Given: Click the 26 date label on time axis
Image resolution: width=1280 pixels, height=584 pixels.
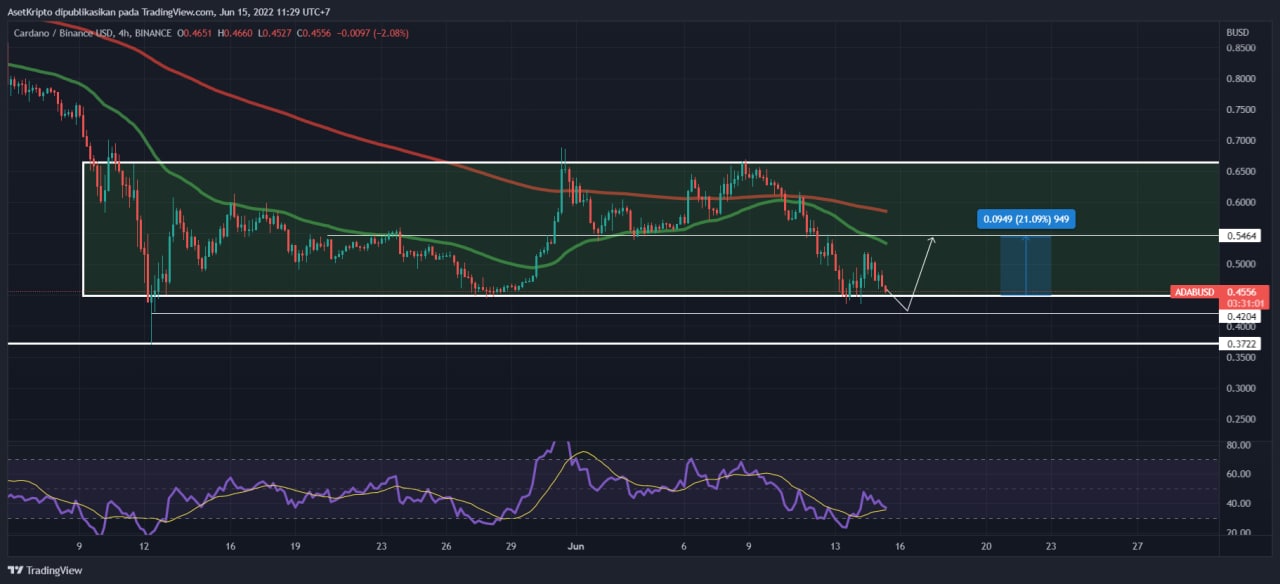Looking at the screenshot, I should 446,547.
